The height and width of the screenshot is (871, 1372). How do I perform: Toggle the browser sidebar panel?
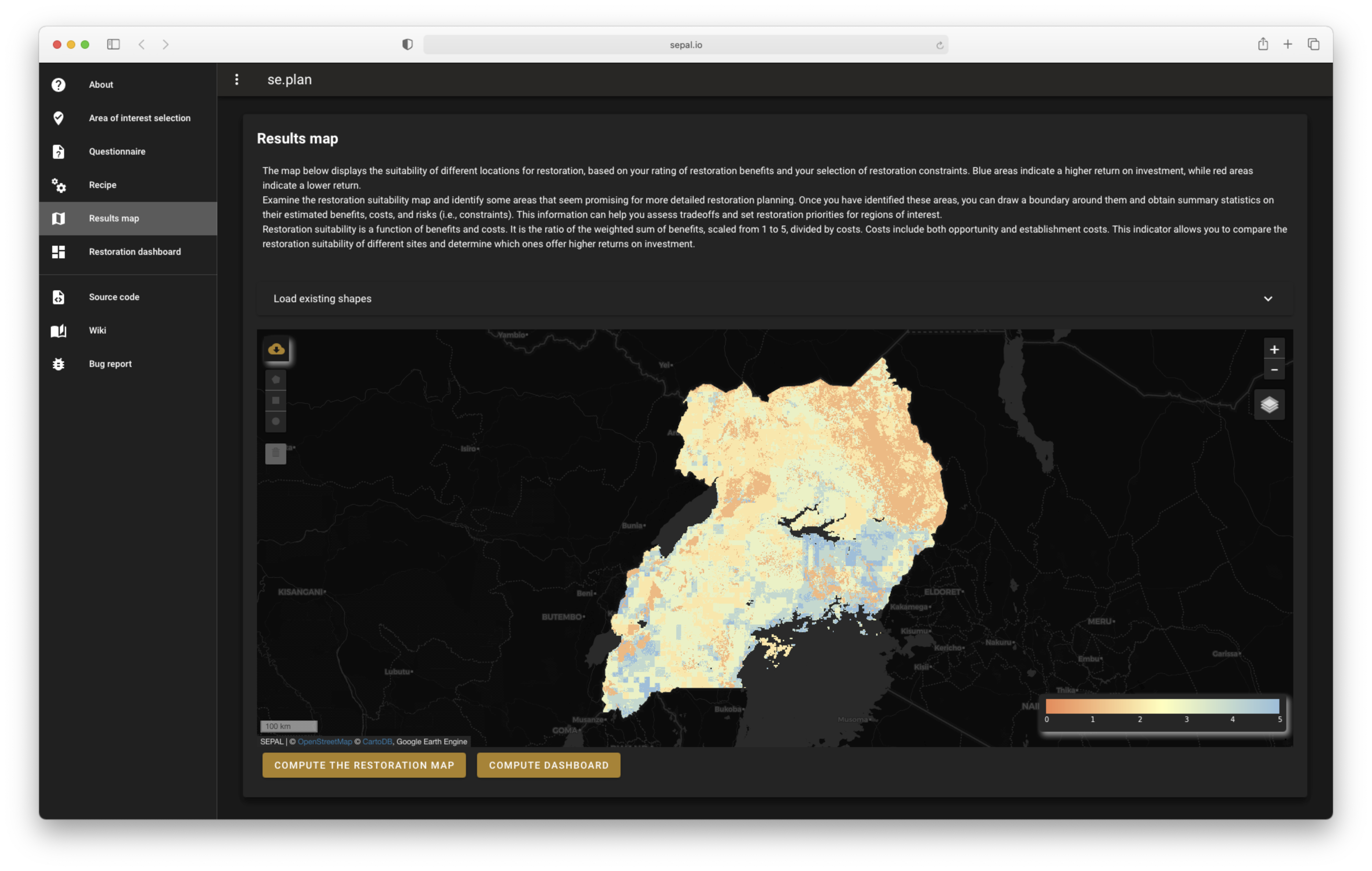tap(114, 45)
